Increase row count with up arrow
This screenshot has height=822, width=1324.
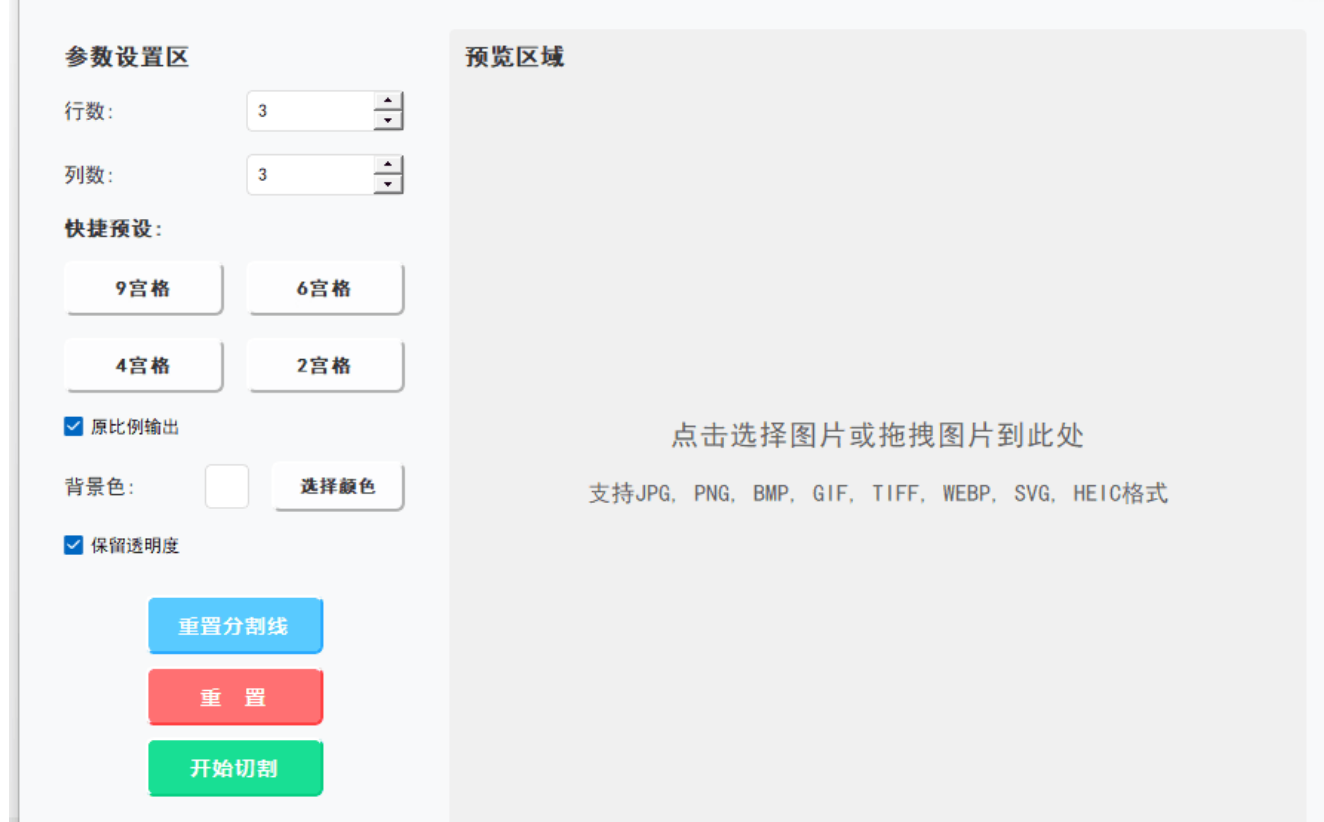[388, 101]
